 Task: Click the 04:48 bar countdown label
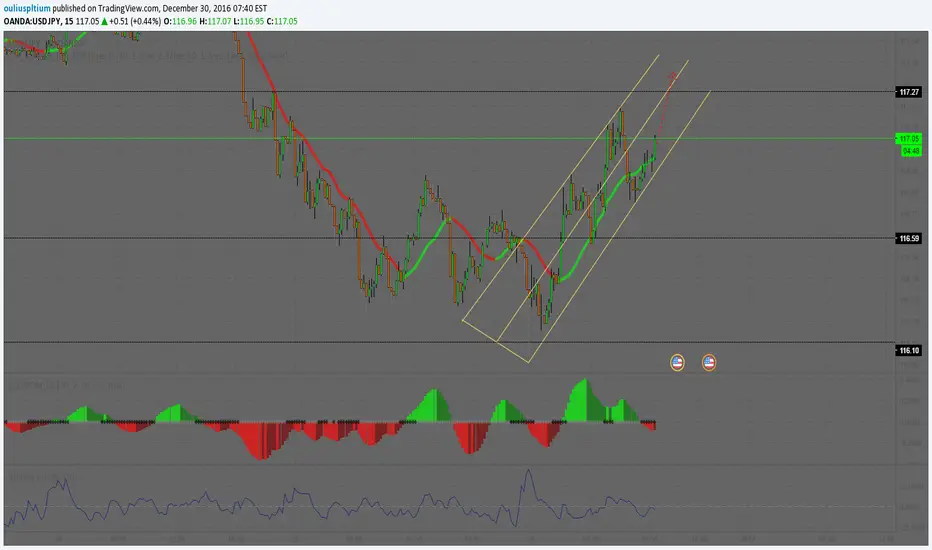911,151
